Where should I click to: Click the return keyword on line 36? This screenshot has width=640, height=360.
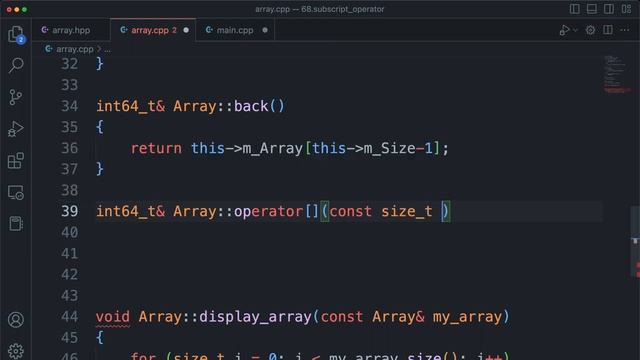tap(156, 148)
